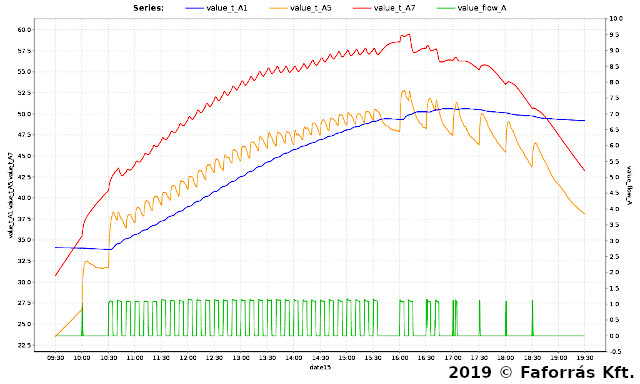Click the 15:30 time tick label
Screen dimensions: 640x384
coord(373,358)
